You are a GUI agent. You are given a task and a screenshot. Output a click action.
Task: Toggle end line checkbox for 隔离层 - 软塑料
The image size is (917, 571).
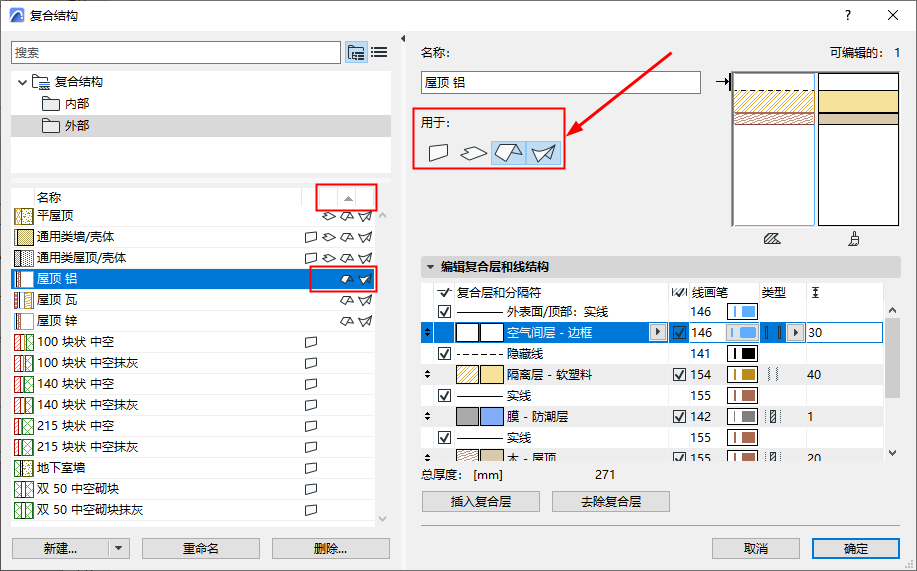pos(679,374)
